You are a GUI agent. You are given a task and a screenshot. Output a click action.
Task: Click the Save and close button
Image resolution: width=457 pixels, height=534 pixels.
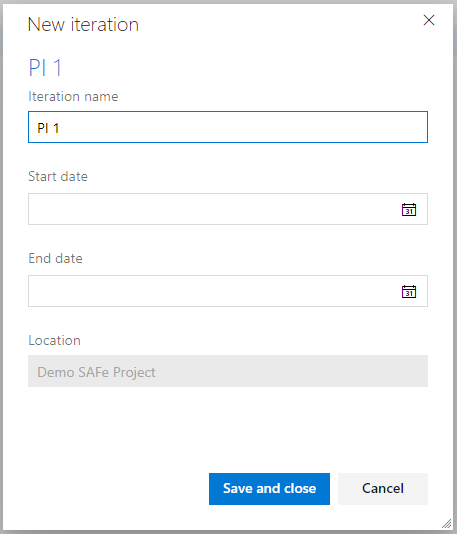tap(269, 489)
